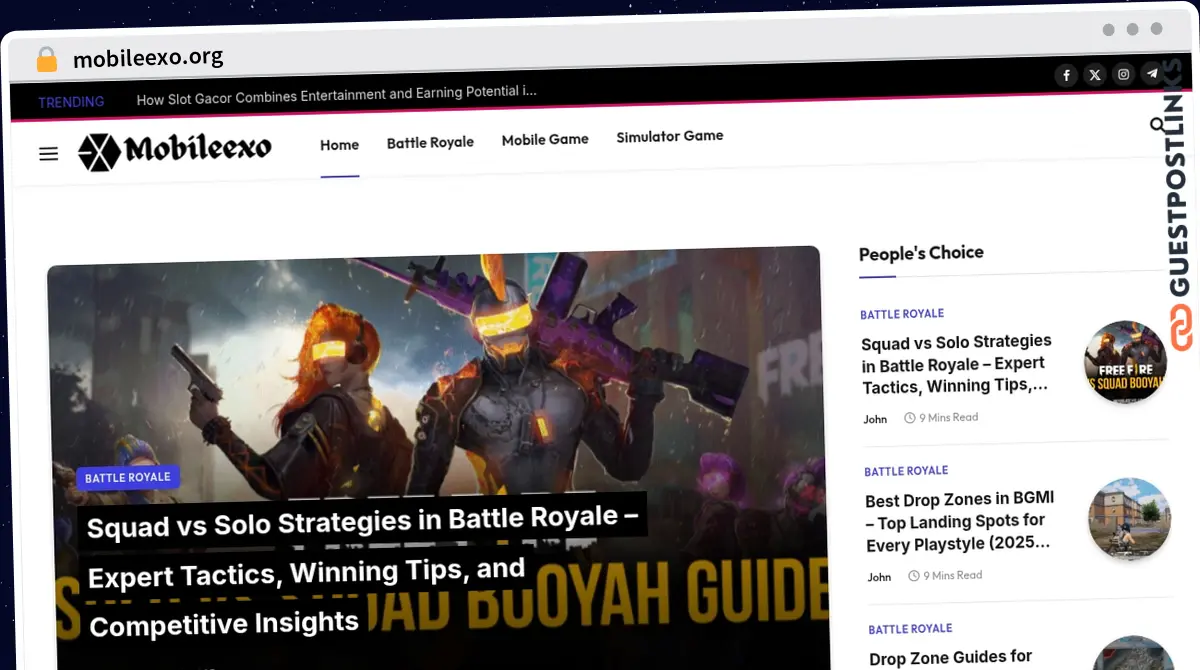Select the Home nav tab
This screenshot has width=1200, height=670.
coord(339,145)
